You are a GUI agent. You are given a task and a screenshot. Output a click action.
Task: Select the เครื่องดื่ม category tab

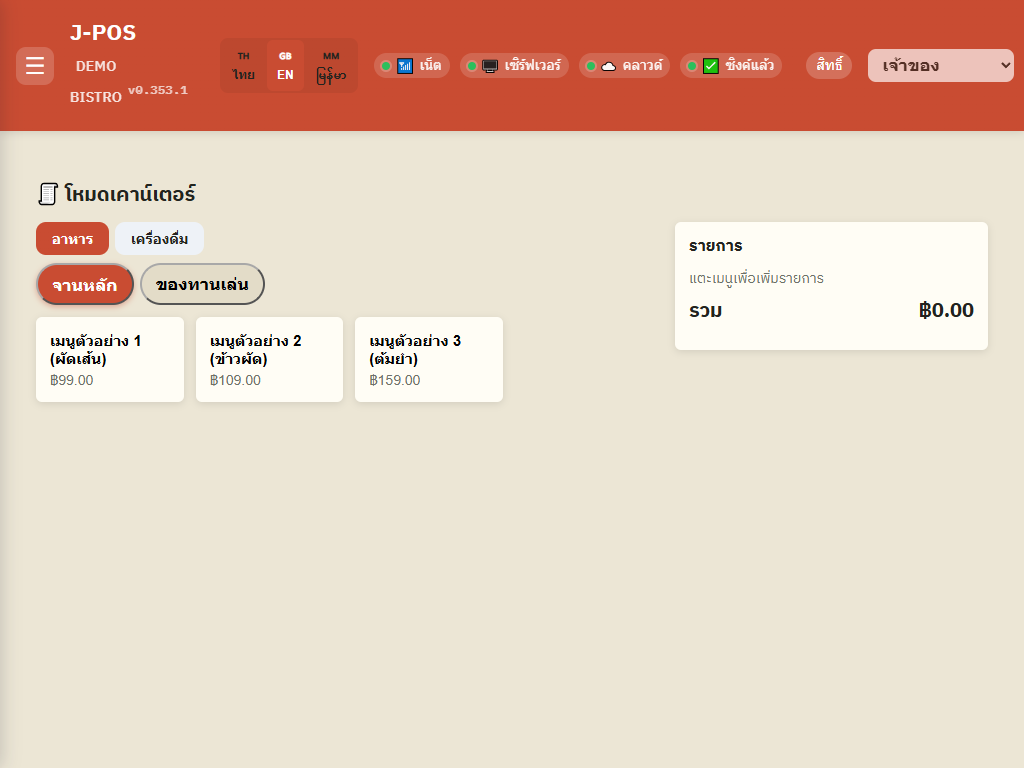click(159, 238)
